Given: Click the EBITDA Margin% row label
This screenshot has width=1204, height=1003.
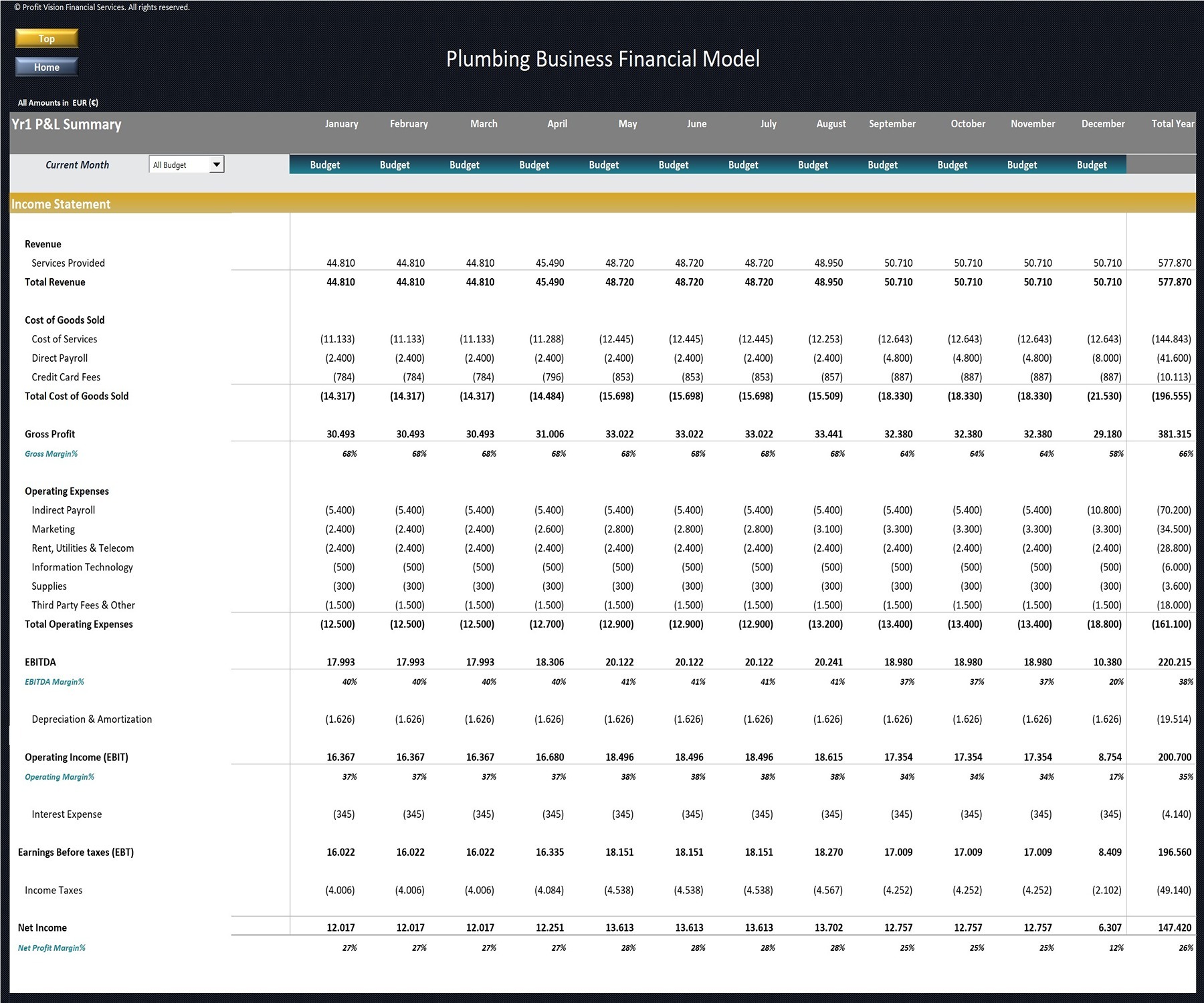Looking at the screenshot, I should pyautogui.click(x=54, y=681).
